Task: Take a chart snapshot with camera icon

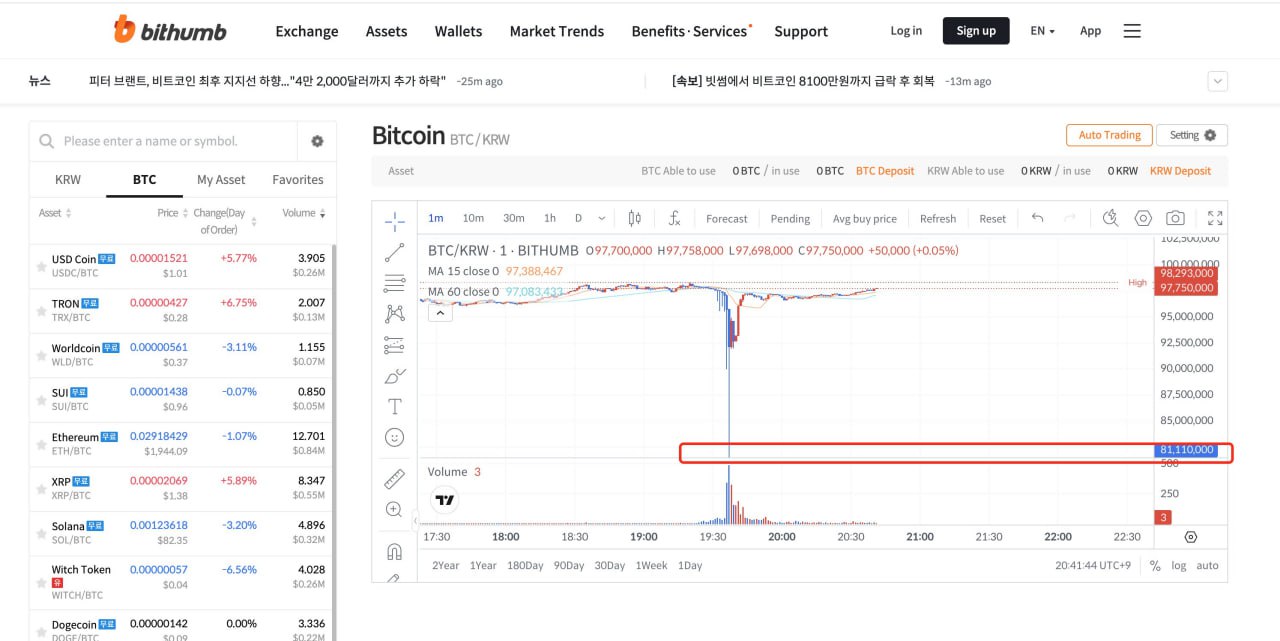Action: [x=1175, y=218]
